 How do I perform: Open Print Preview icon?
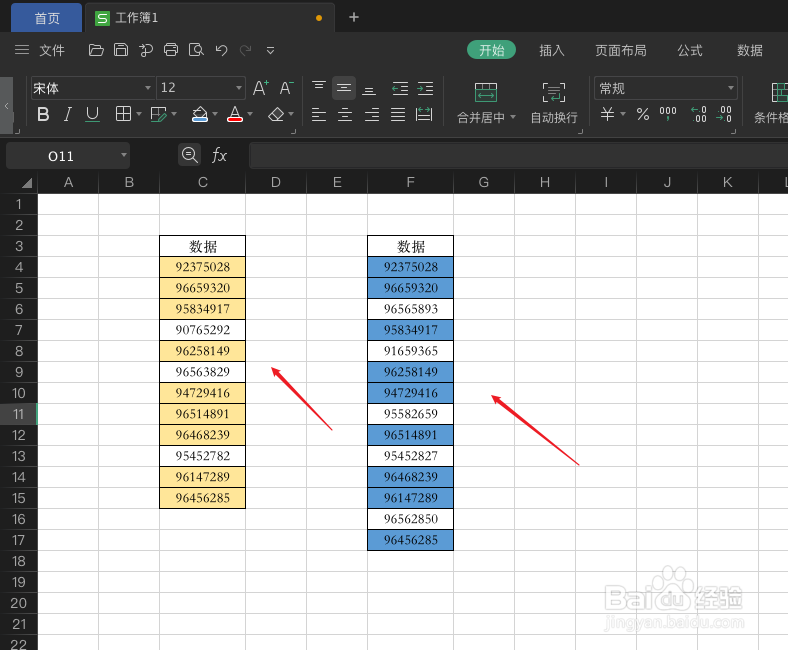pos(196,50)
